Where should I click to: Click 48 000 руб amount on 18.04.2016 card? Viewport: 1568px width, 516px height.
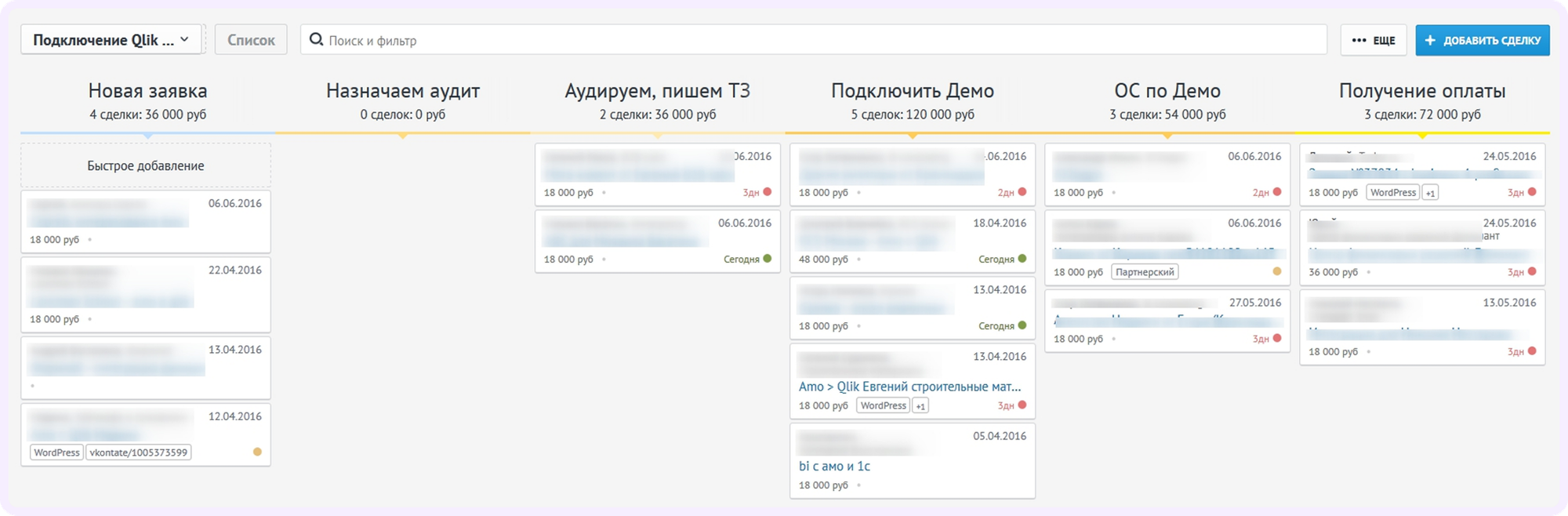click(x=823, y=259)
